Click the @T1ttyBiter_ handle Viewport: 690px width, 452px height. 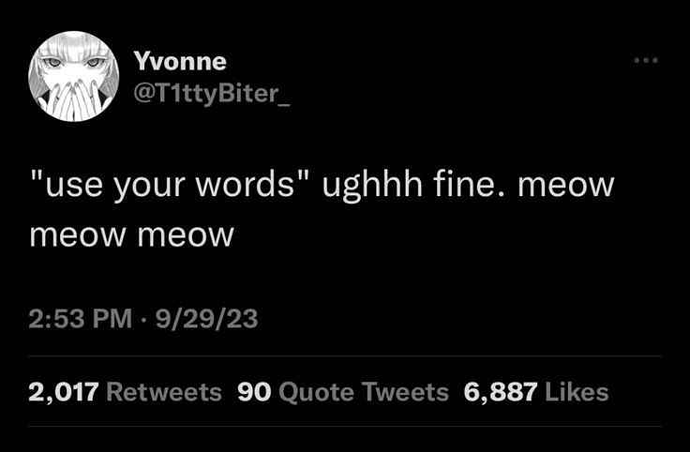click(x=212, y=94)
